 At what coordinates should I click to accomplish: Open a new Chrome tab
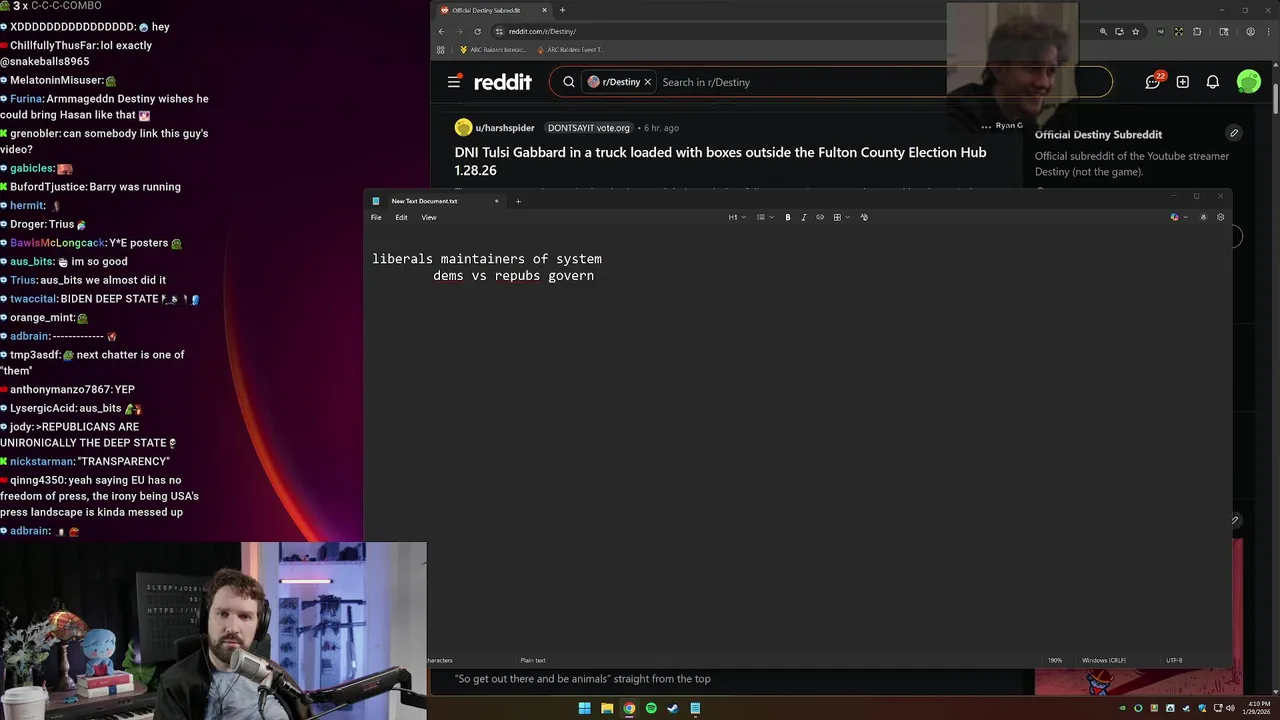[562, 10]
